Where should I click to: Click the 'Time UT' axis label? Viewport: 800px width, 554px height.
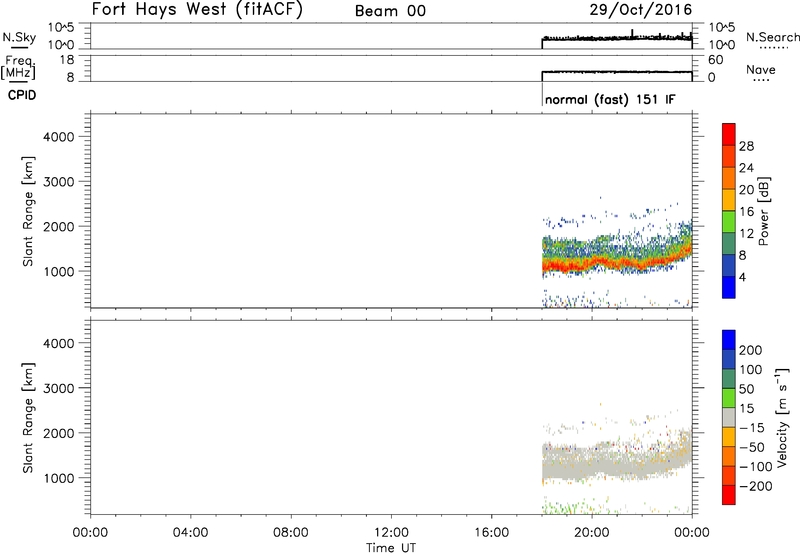(391, 548)
